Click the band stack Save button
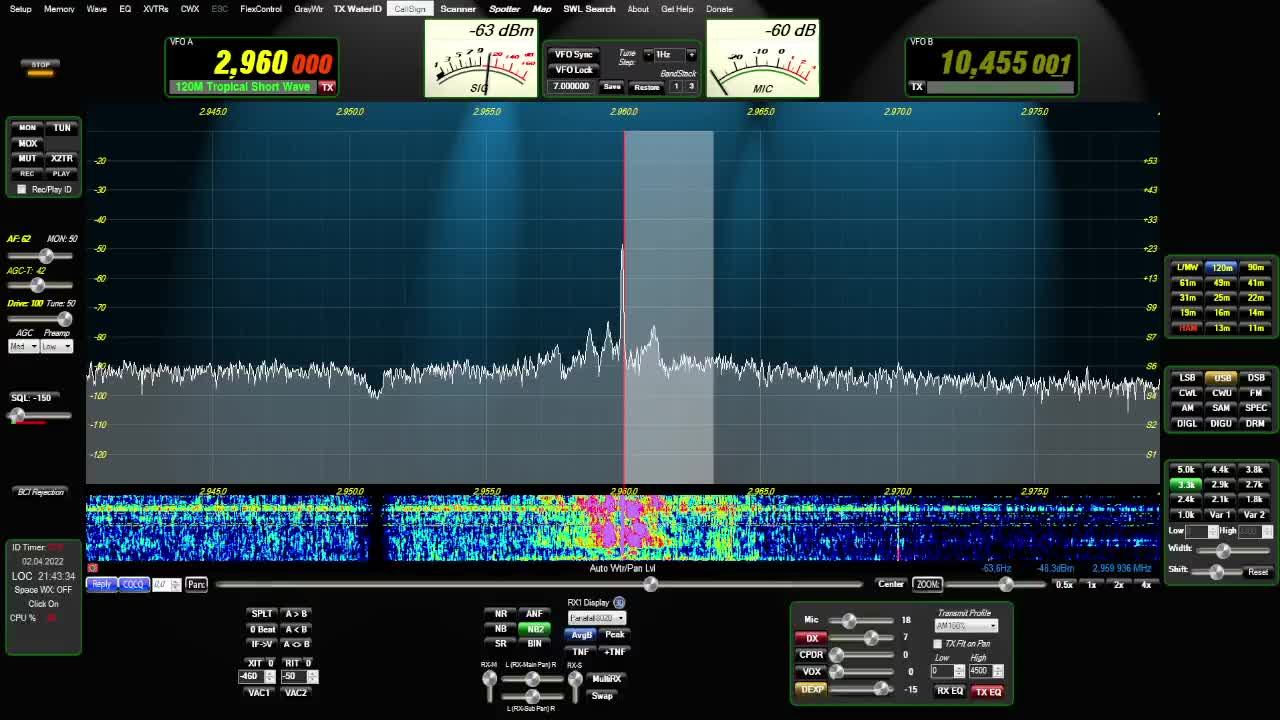Screen dimensions: 1280x720 (612, 87)
